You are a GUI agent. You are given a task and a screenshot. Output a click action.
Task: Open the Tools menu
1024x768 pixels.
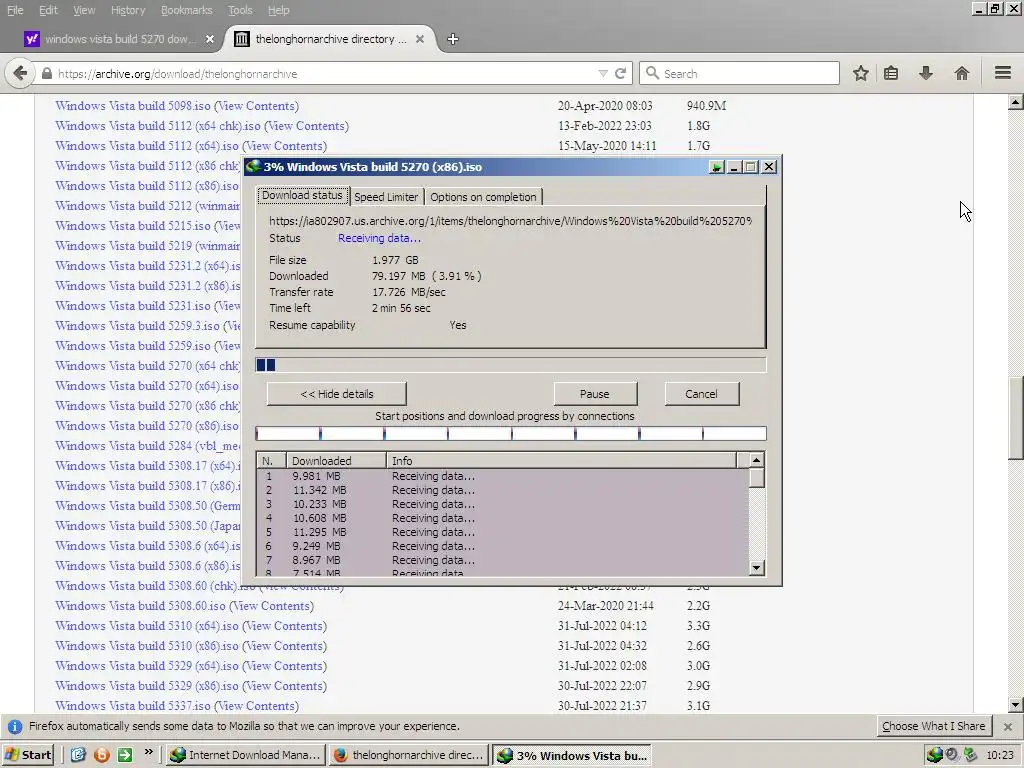pos(240,10)
